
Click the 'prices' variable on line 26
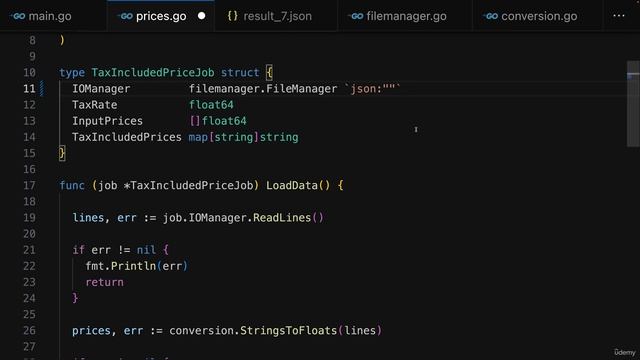click(x=91, y=330)
